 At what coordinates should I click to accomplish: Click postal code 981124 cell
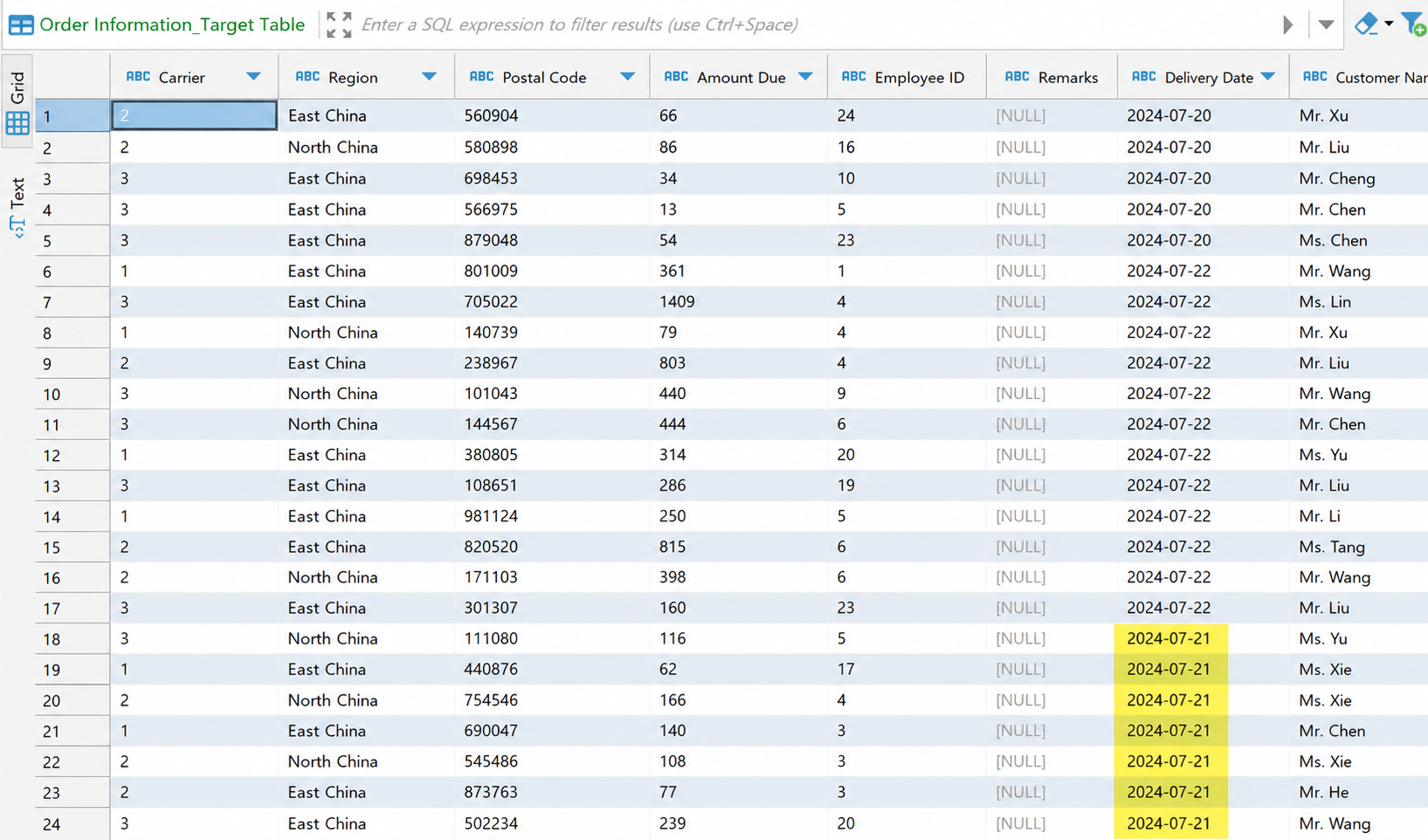point(552,516)
